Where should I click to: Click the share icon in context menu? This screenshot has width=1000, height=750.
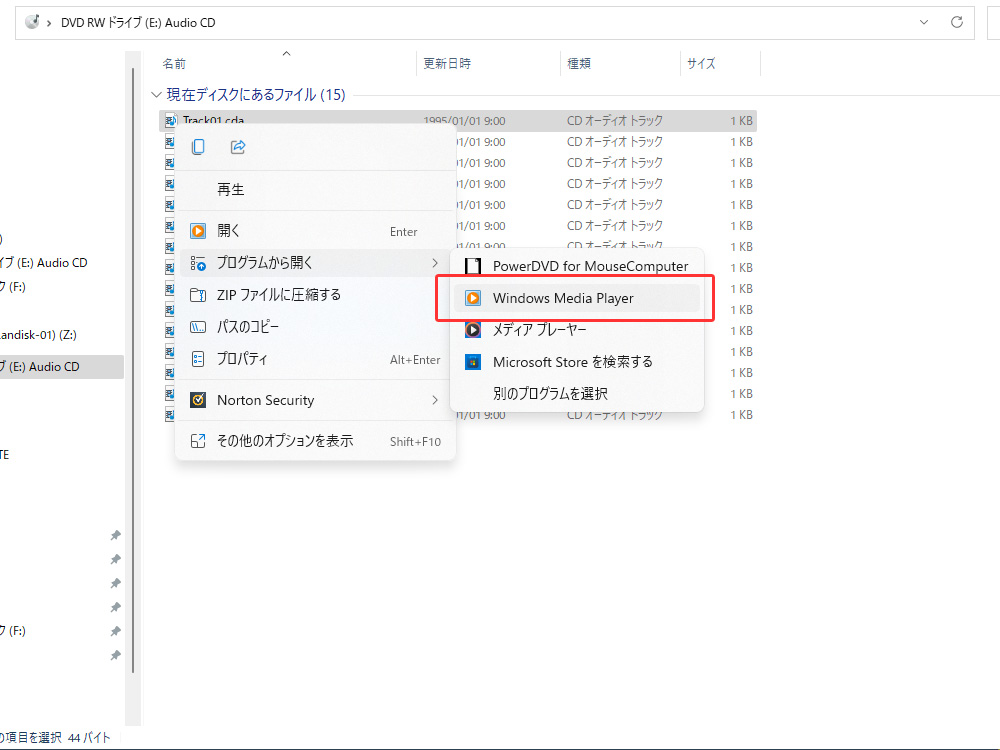238,147
